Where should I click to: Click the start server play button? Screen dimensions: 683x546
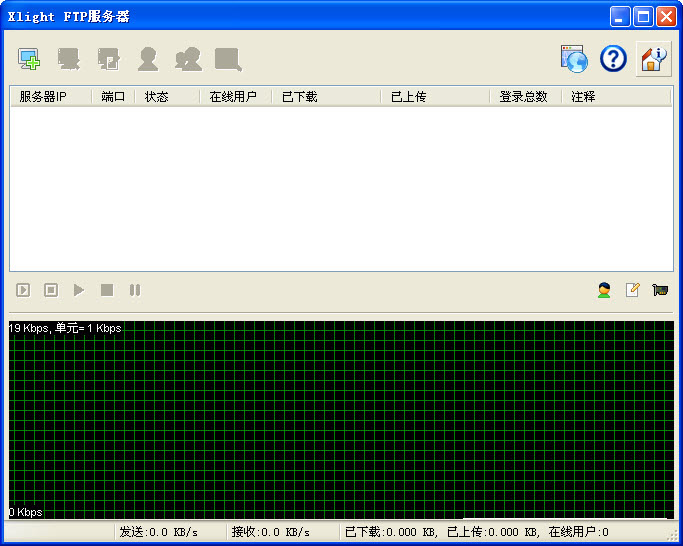pos(79,290)
